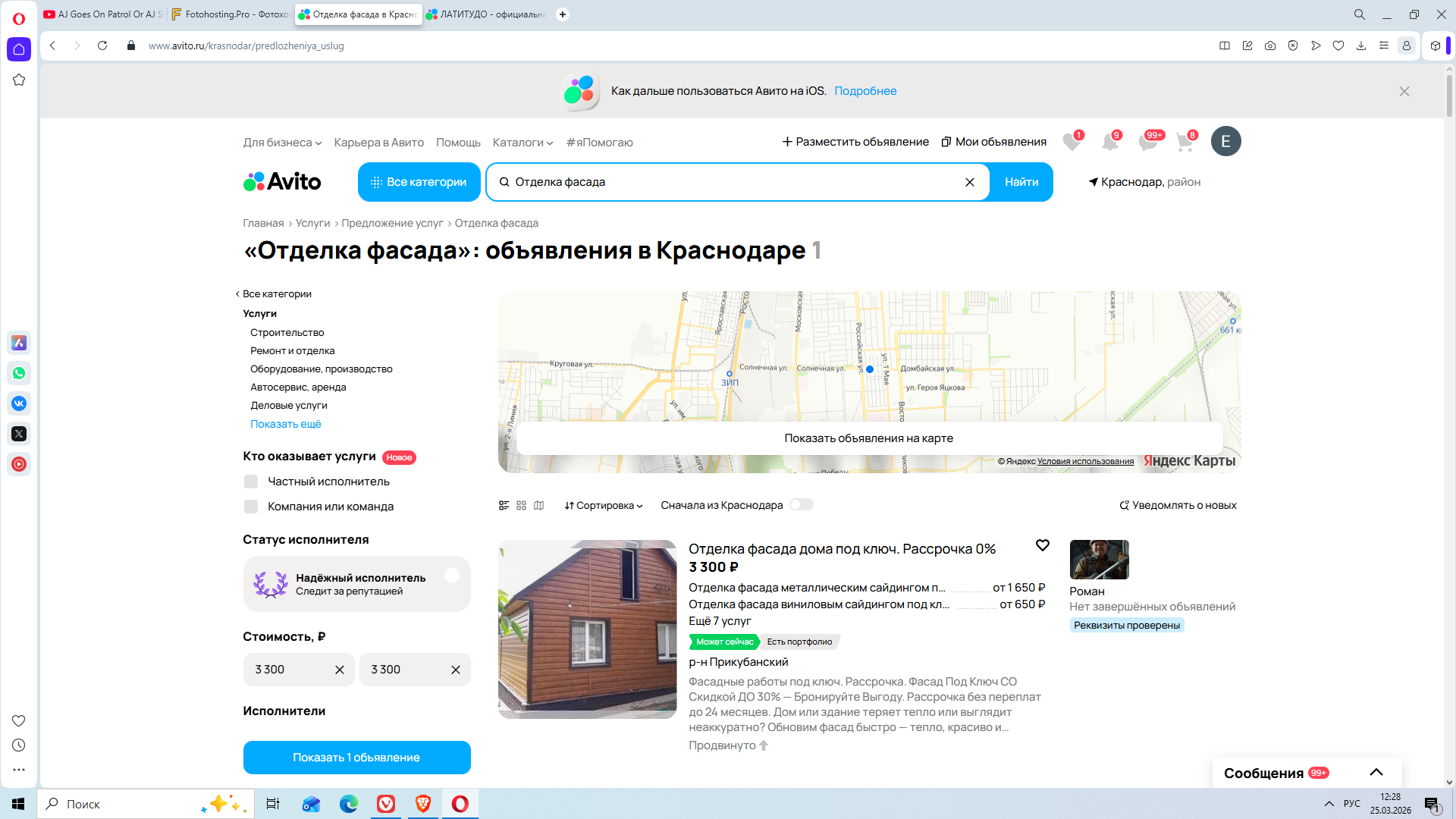Add listing to favorites with heart icon
Viewport: 1456px width, 819px height.
pos(1043,545)
